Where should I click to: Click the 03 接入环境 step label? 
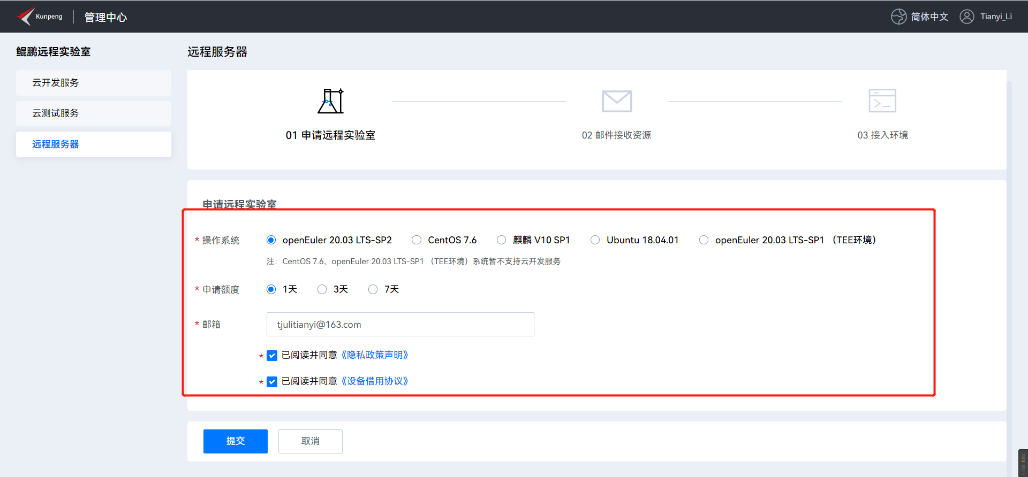[882, 136]
